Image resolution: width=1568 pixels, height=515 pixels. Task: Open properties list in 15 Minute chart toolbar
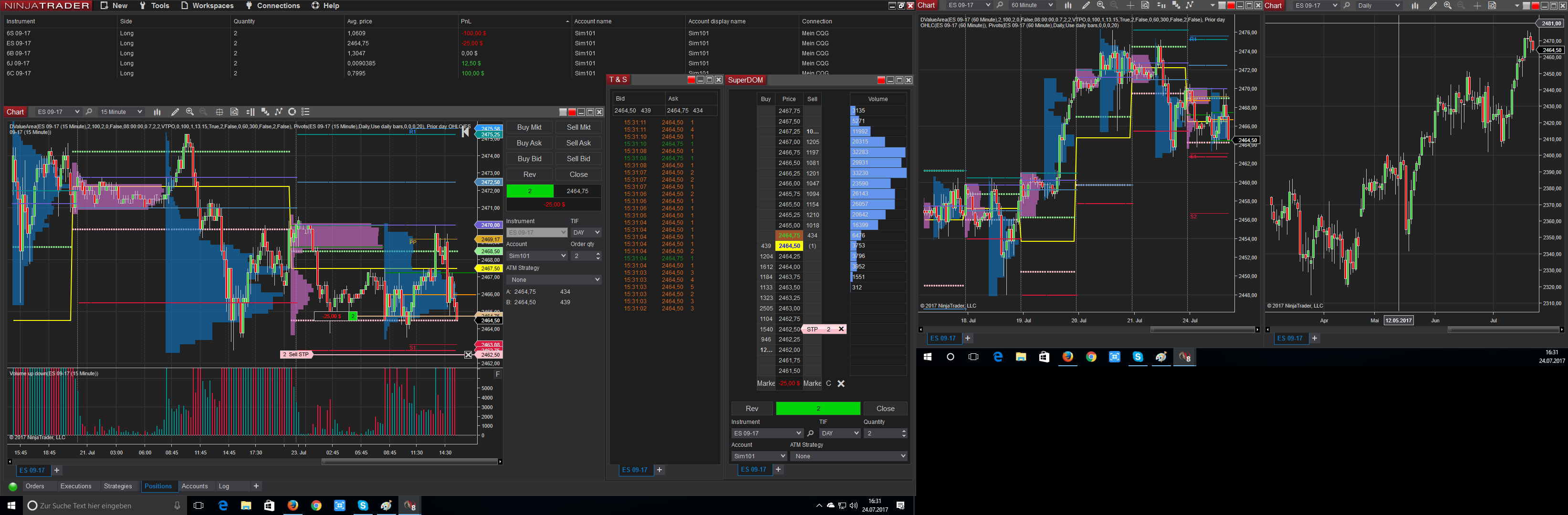pos(305,112)
